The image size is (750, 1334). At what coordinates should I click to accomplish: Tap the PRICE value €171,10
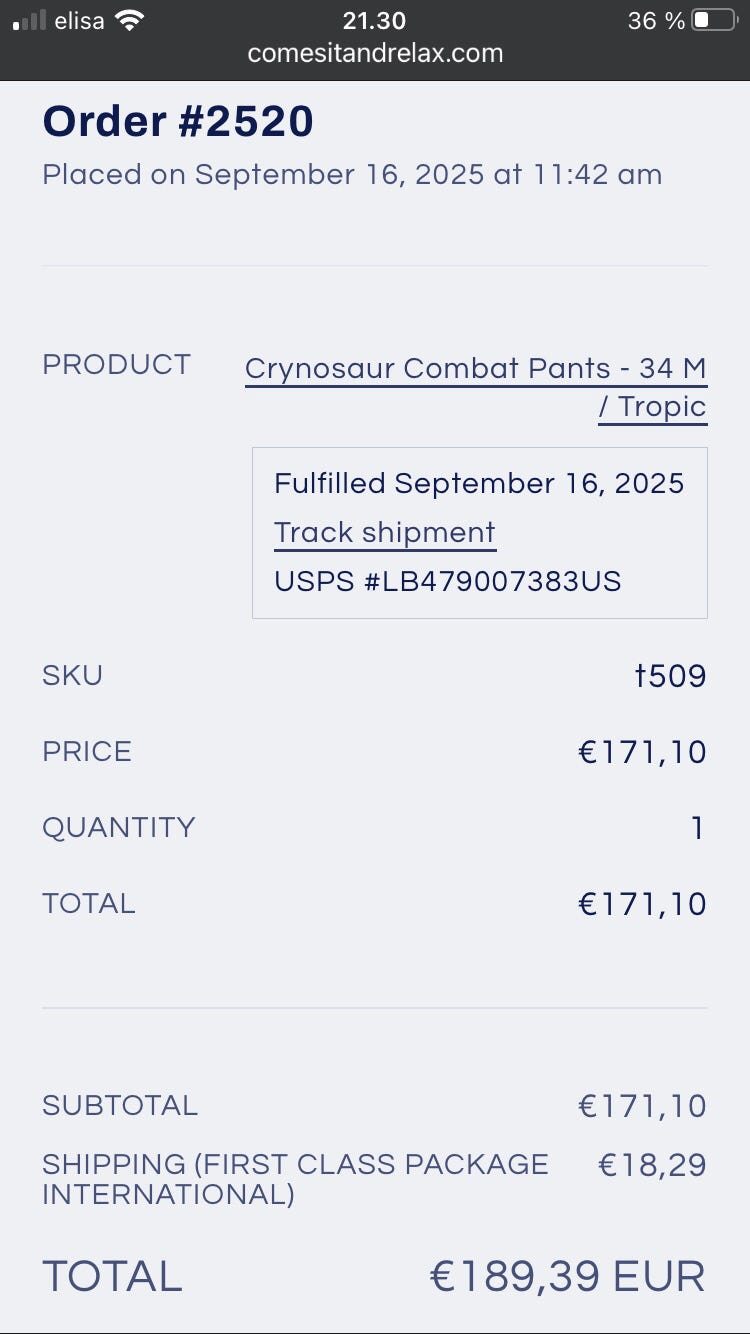[x=642, y=752]
